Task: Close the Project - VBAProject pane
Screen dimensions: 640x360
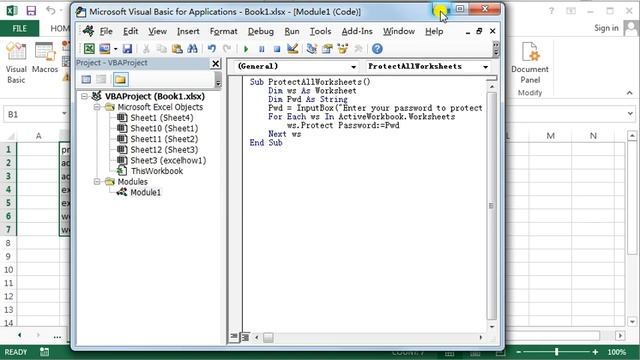Action: point(216,63)
